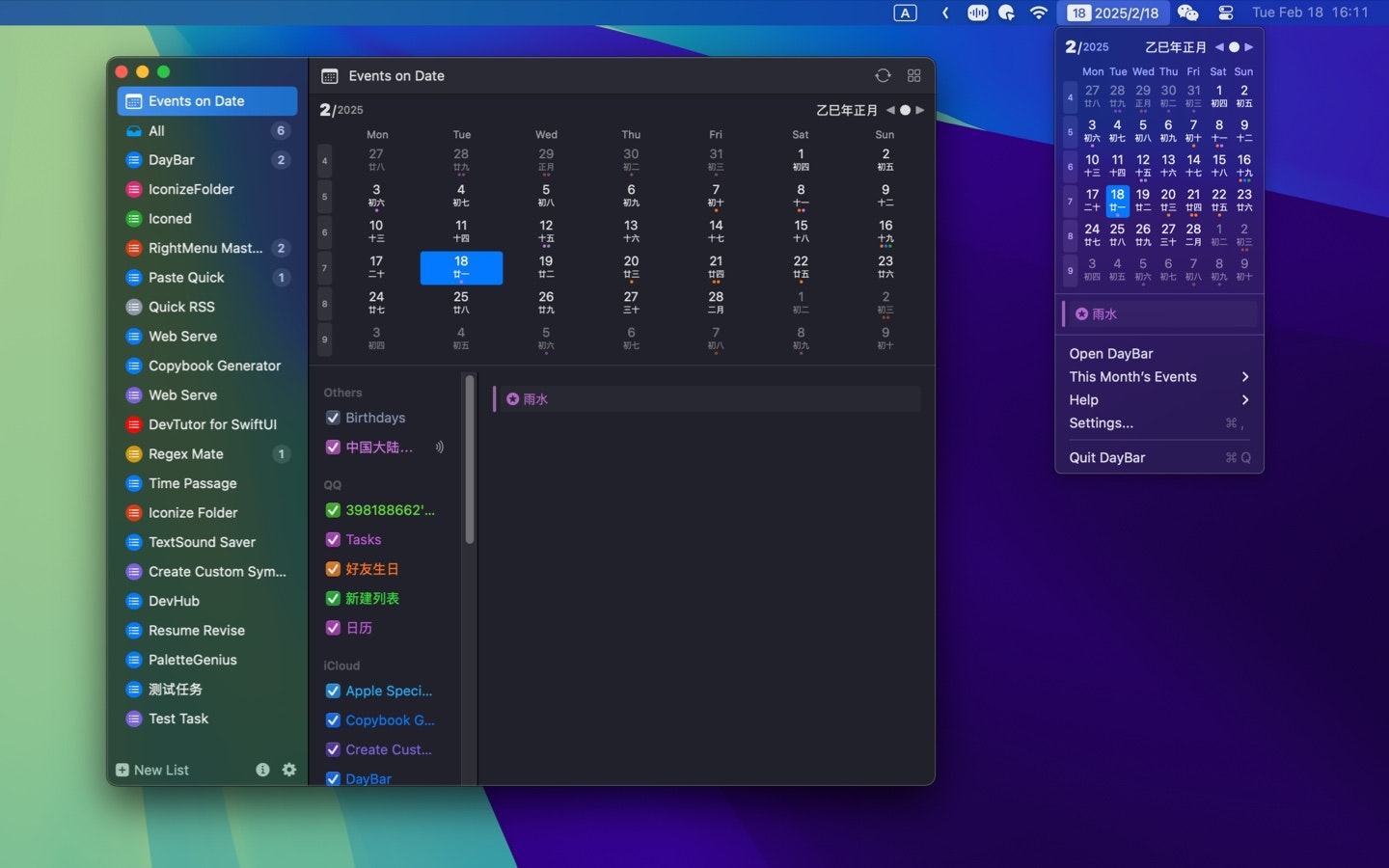Choose Quit DayBar from the menu
The height and width of the screenshot is (868, 1389).
(x=1107, y=458)
